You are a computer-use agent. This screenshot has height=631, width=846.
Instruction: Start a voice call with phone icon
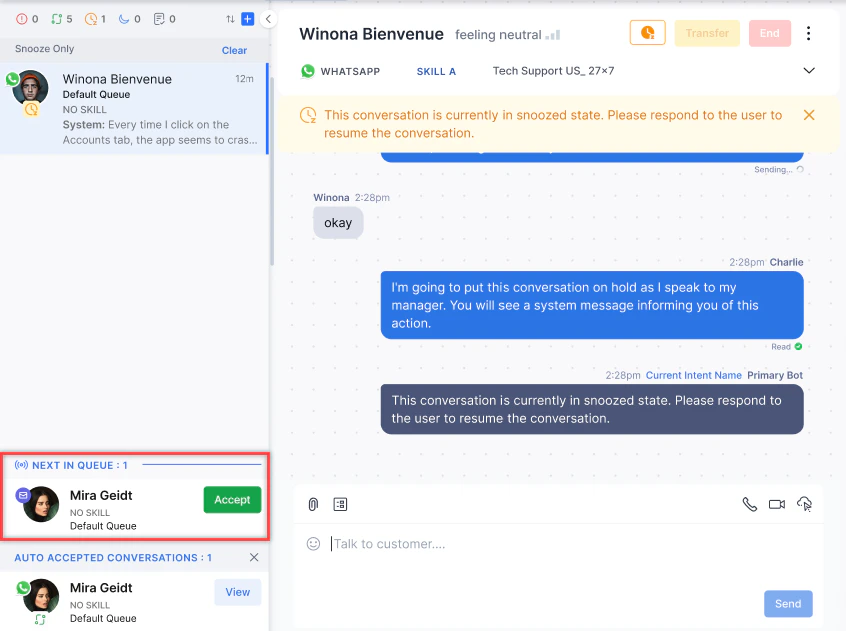point(749,504)
